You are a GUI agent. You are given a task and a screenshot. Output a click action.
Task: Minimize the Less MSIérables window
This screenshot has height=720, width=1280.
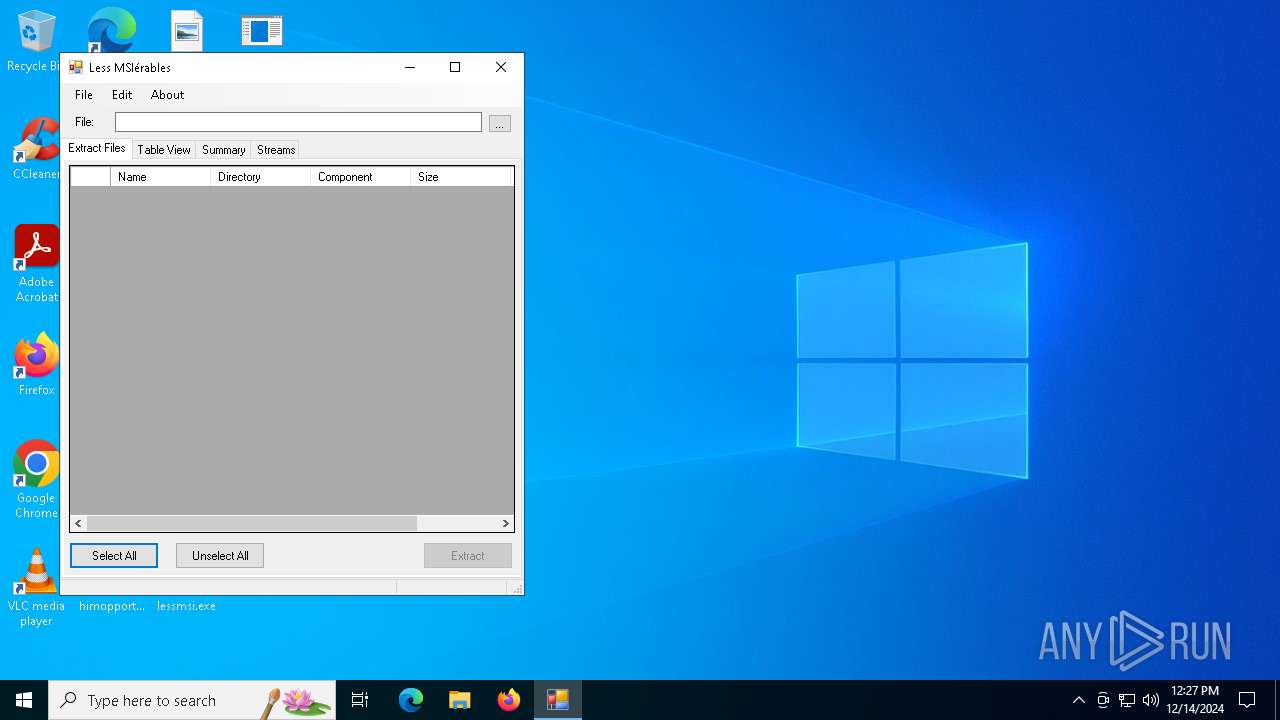[410, 67]
